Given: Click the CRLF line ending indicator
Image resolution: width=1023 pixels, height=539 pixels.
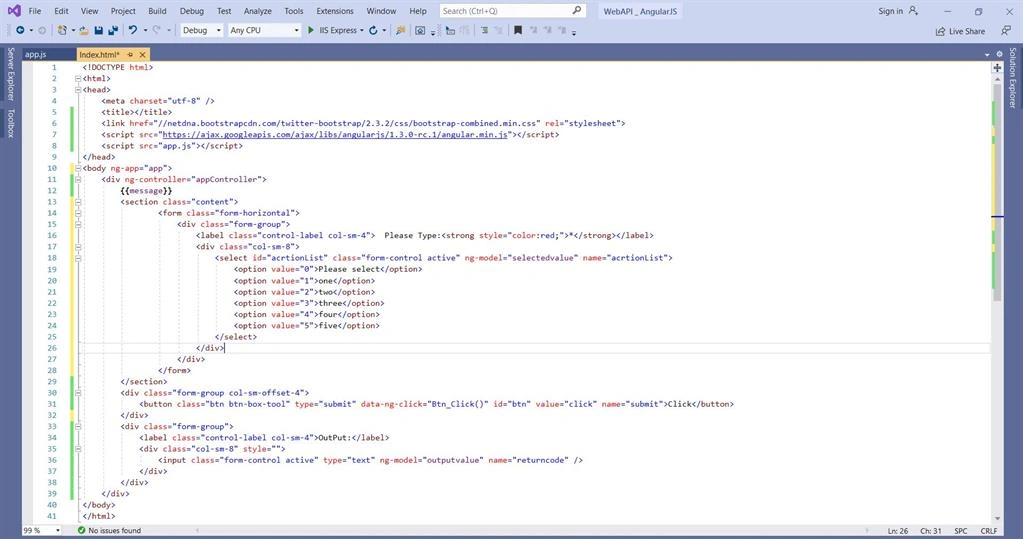Looking at the screenshot, I should click(988, 531).
